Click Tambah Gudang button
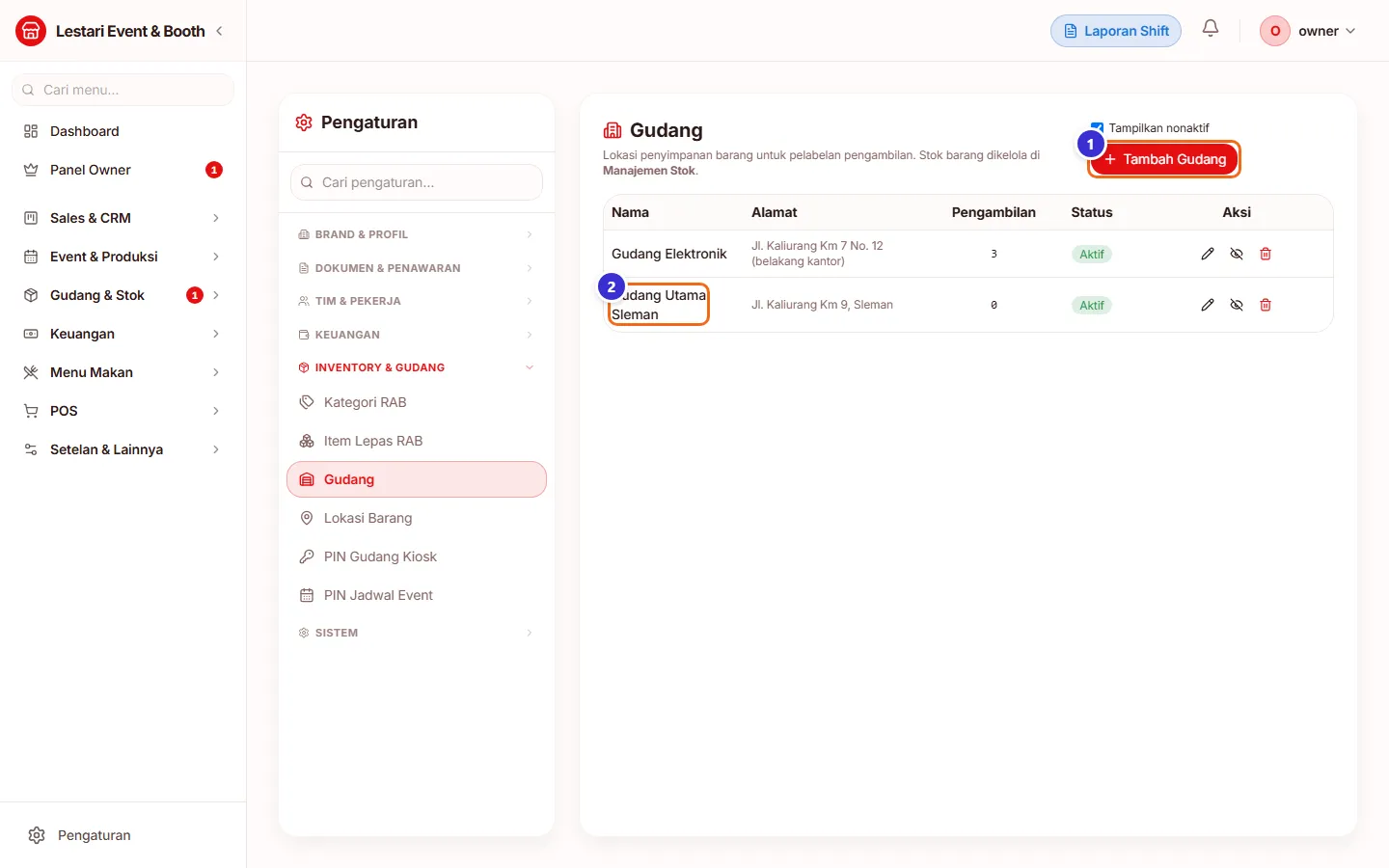Image resolution: width=1389 pixels, height=868 pixels. (x=1164, y=159)
